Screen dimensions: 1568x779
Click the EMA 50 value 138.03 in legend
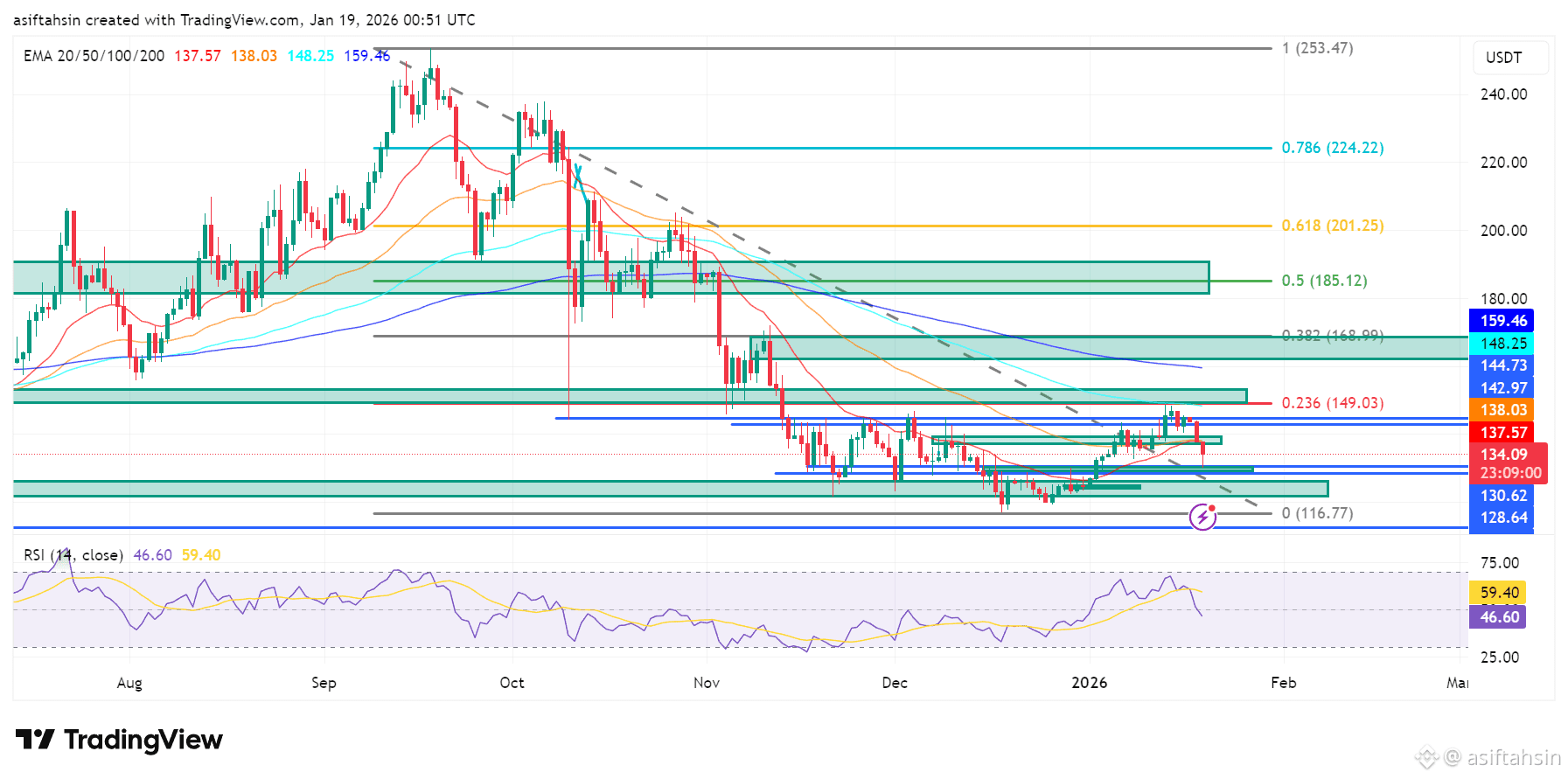[254, 56]
